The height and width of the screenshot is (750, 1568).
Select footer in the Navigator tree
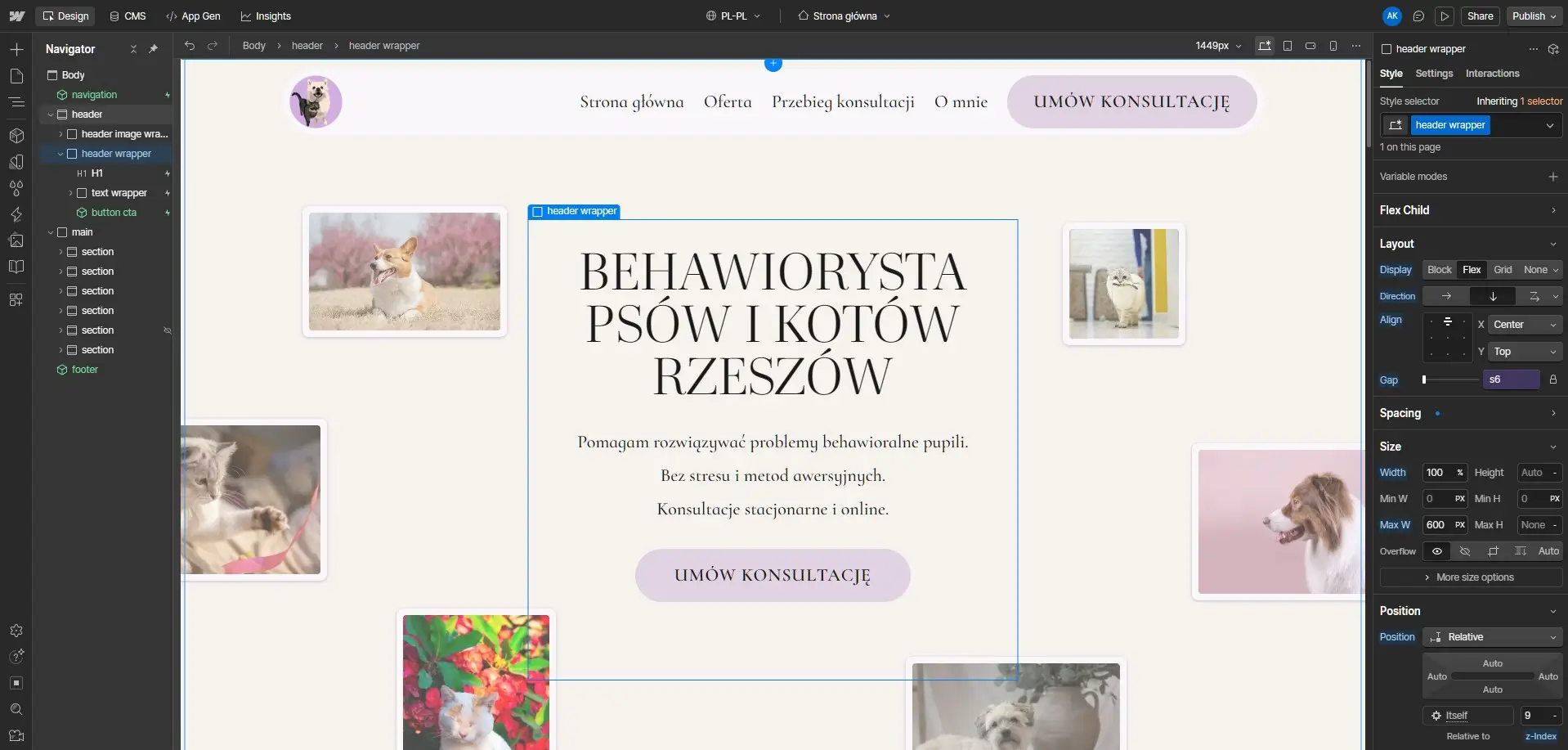pyautogui.click(x=84, y=370)
